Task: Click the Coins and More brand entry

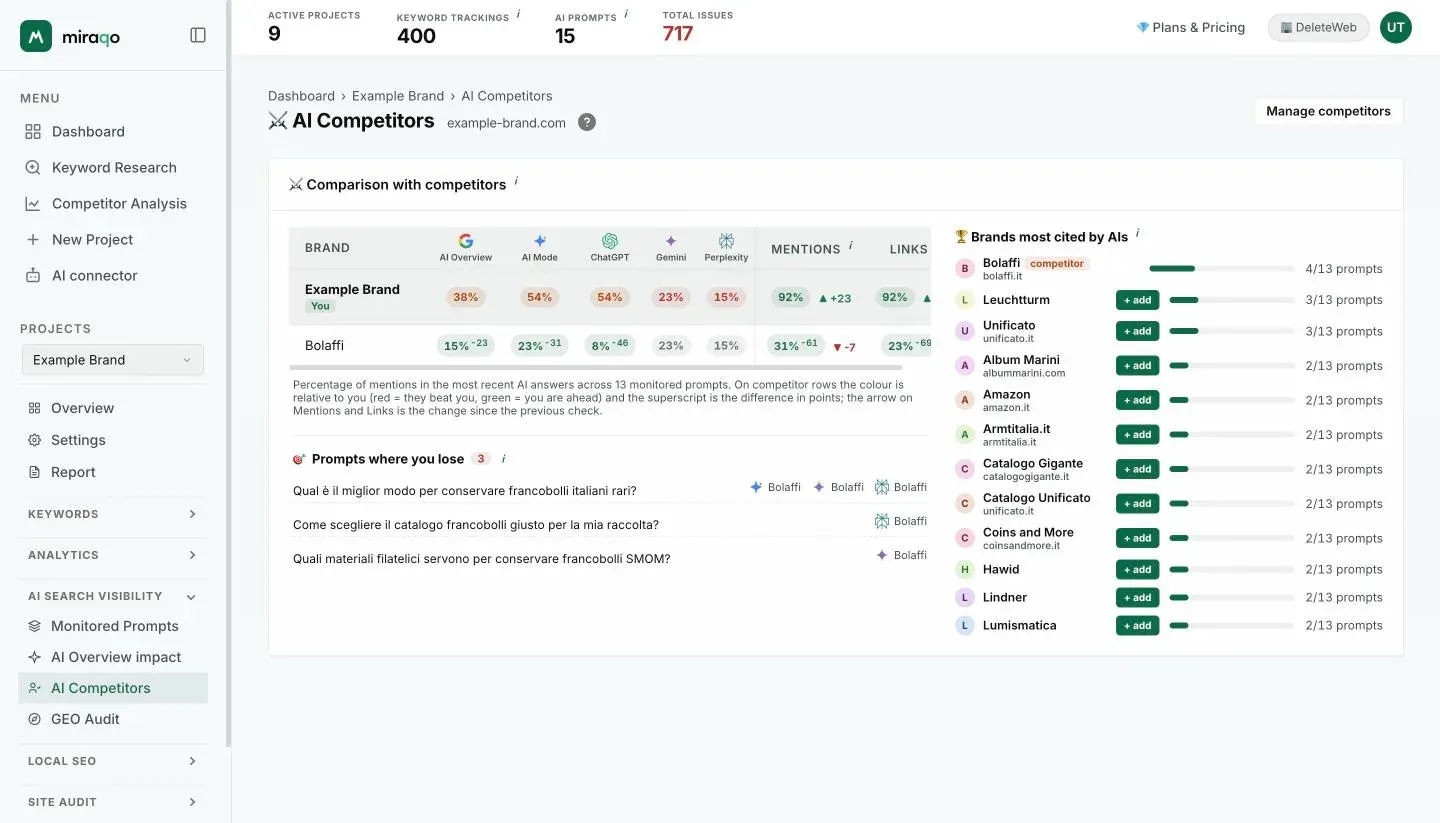Action: pyautogui.click(x=1028, y=538)
